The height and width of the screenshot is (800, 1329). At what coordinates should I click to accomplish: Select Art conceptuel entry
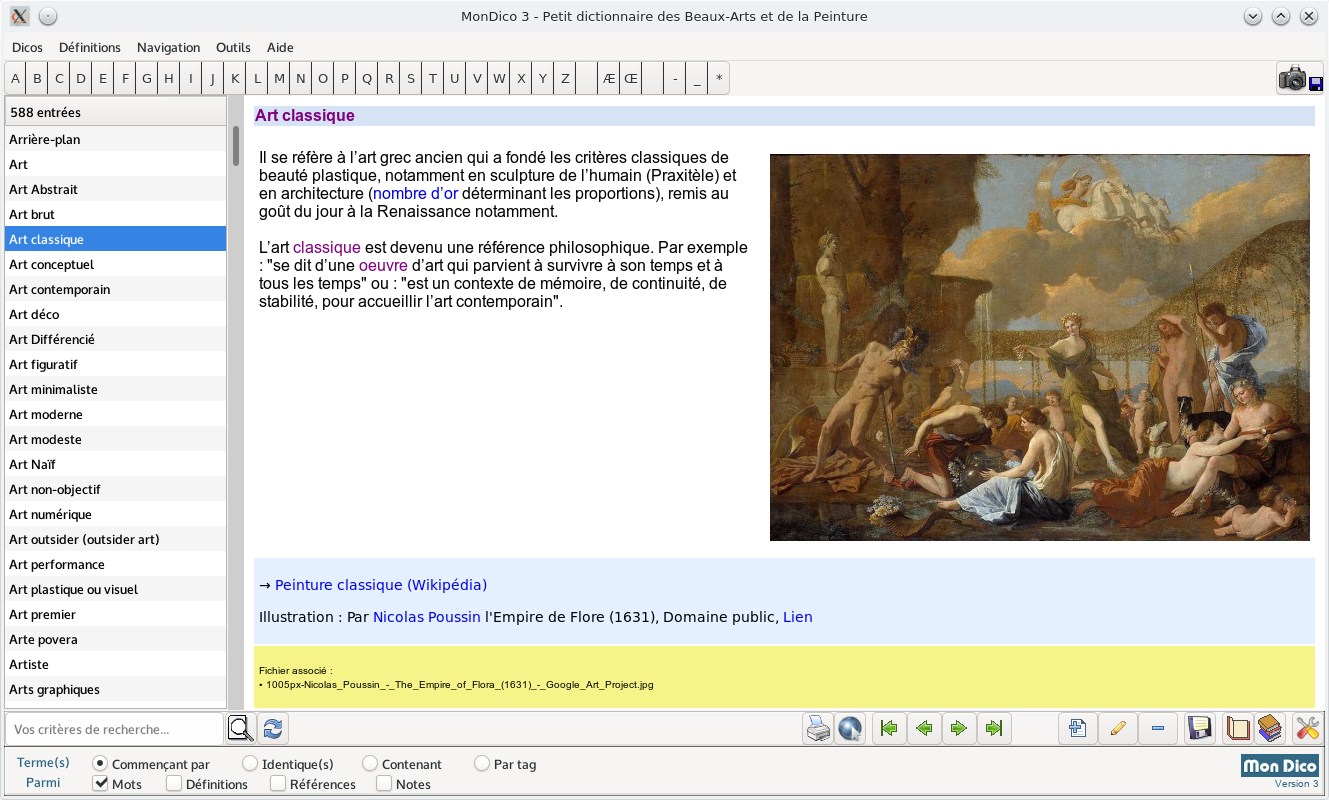[x=116, y=264]
